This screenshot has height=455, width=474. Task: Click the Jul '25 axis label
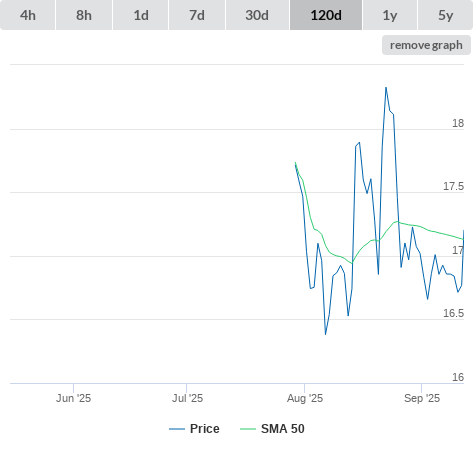187,398
